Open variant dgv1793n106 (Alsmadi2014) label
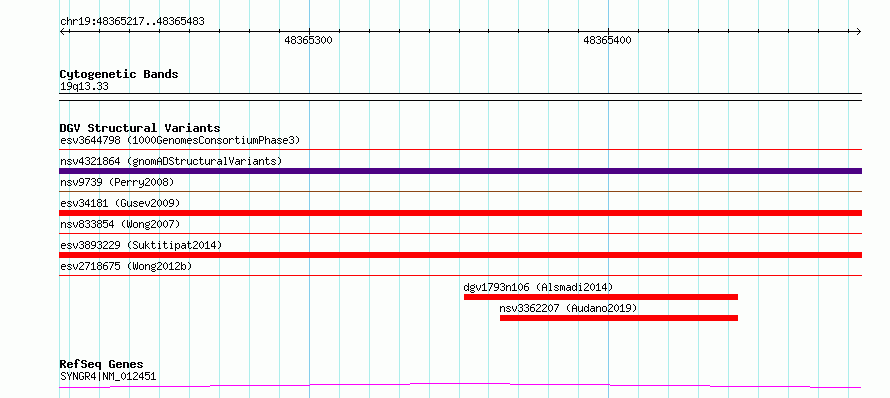 click(x=539, y=287)
